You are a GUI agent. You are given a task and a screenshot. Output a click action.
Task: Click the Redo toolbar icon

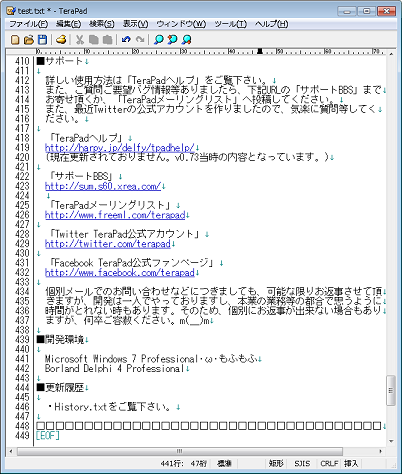(x=140, y=40)
